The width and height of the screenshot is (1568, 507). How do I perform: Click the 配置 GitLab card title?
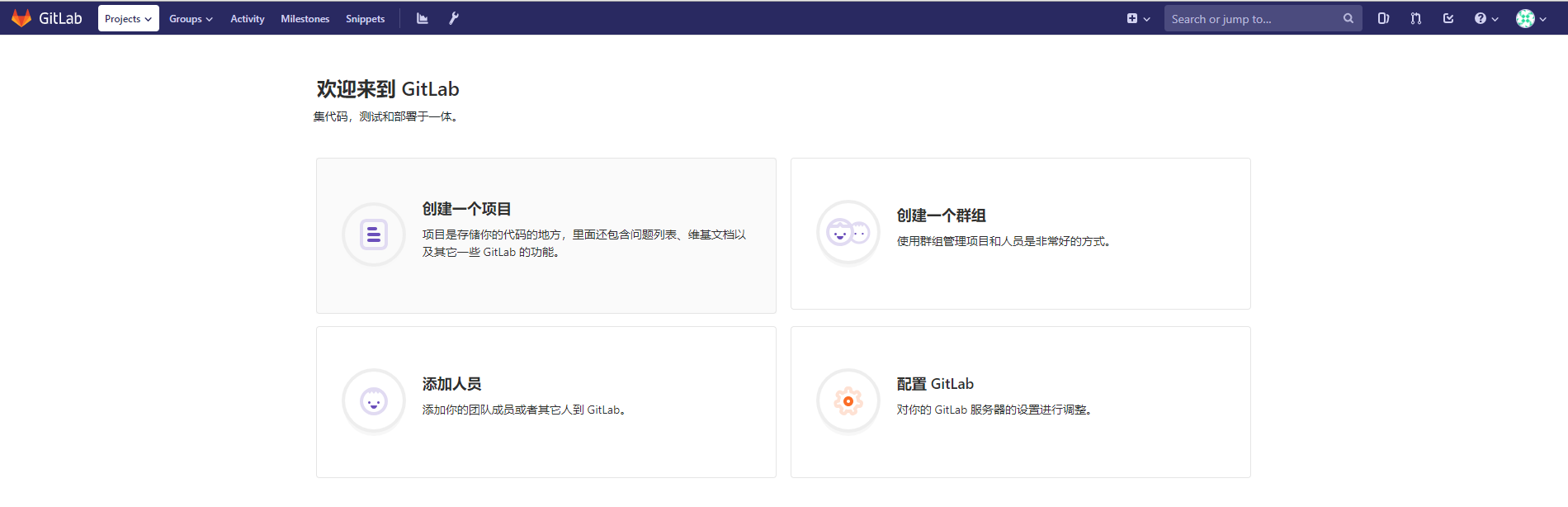pyautogui.click(x=935, y=384)
